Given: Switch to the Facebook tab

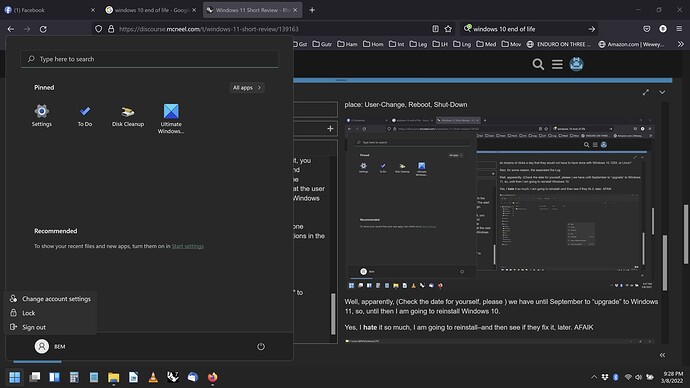Looking at the screenshot, I should click(49, 10).
